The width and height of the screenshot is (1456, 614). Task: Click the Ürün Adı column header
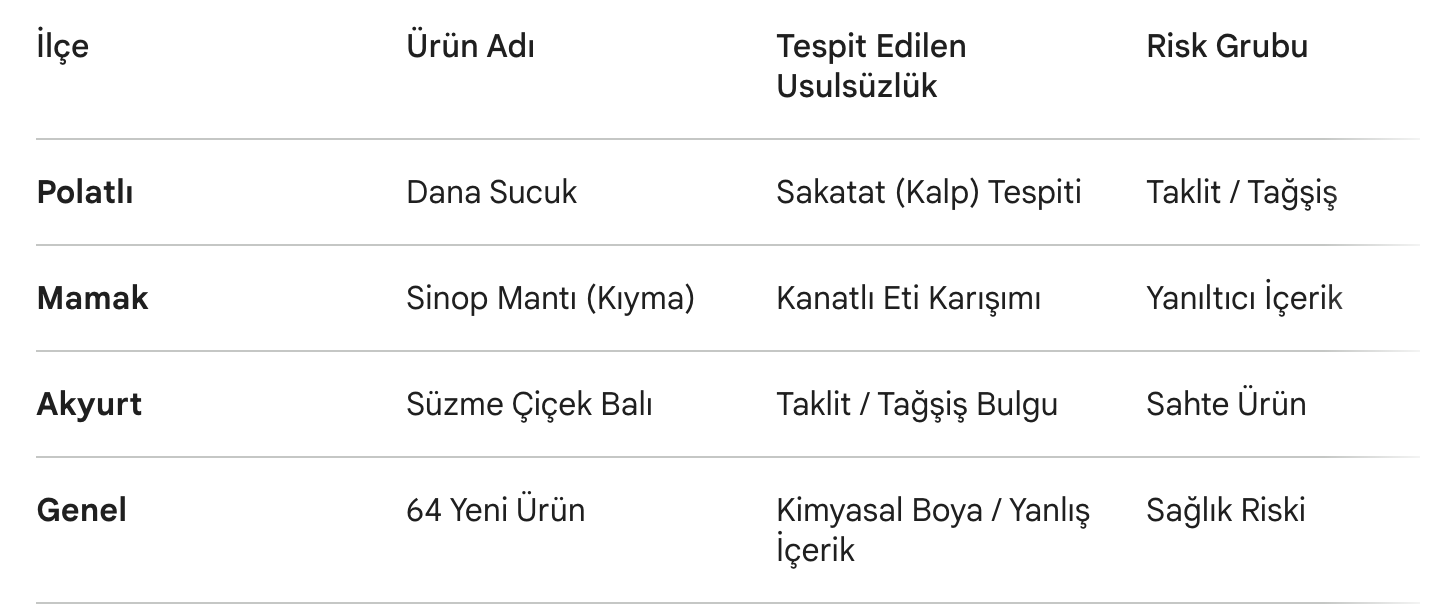coord(470,47)
